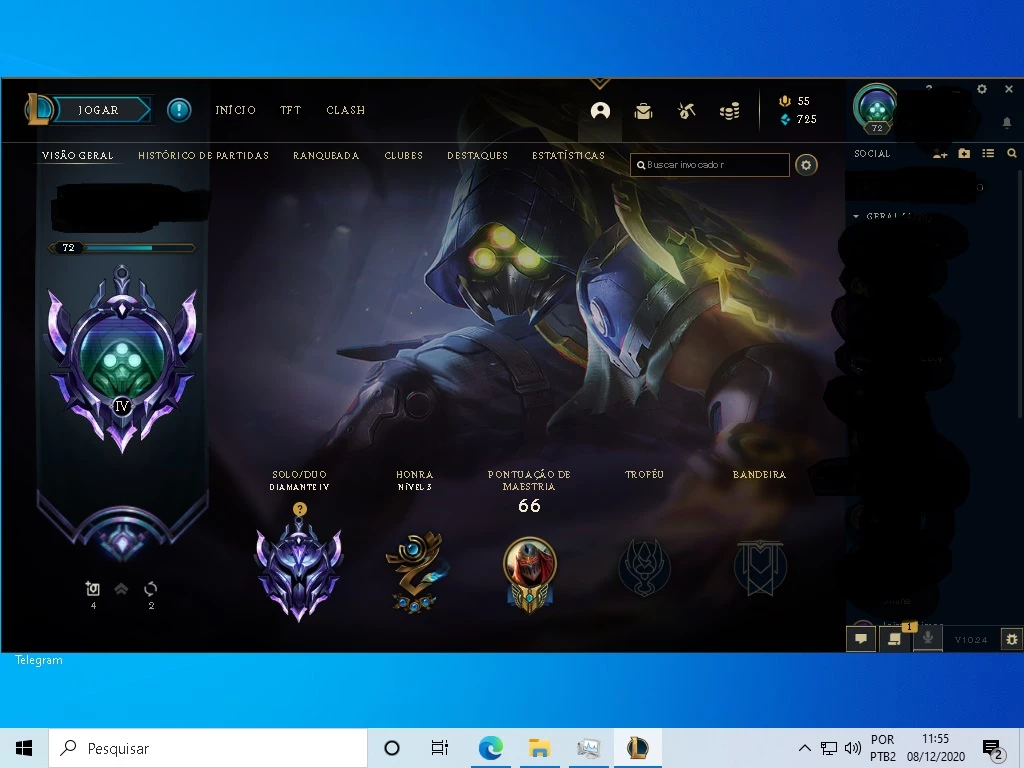Click the Add Friend icon in Social
This screenshot has width=1024, height=768.
click(x=940, y=153)
